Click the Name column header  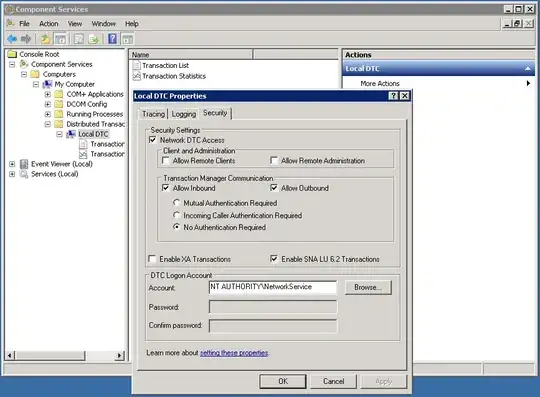(191, 54)
